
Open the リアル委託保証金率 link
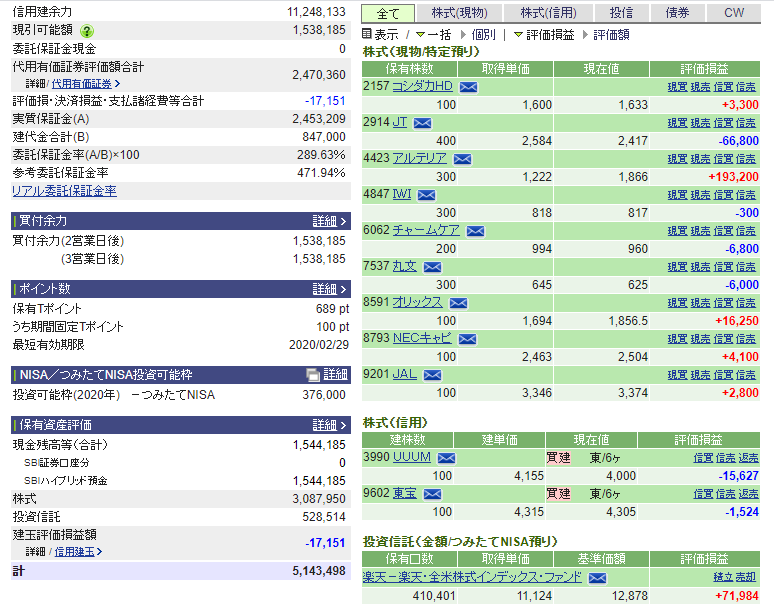(x=64, y=191)
